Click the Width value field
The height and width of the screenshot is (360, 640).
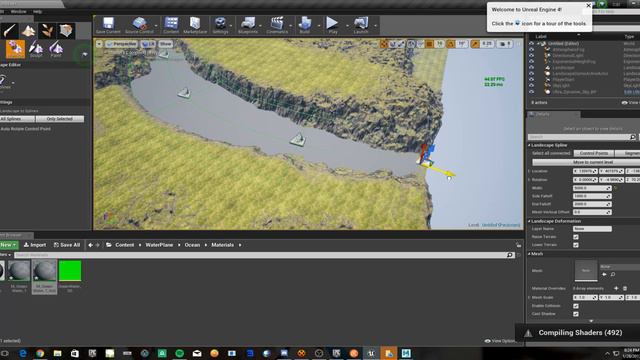(x=592, y=188)
